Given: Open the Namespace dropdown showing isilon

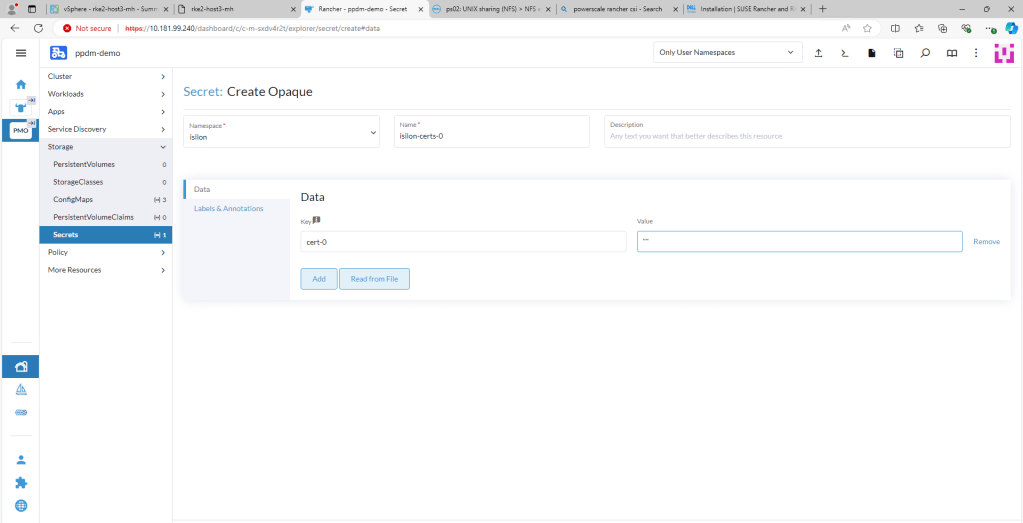Looking at the screenshot, I should [x=281, y=131].
